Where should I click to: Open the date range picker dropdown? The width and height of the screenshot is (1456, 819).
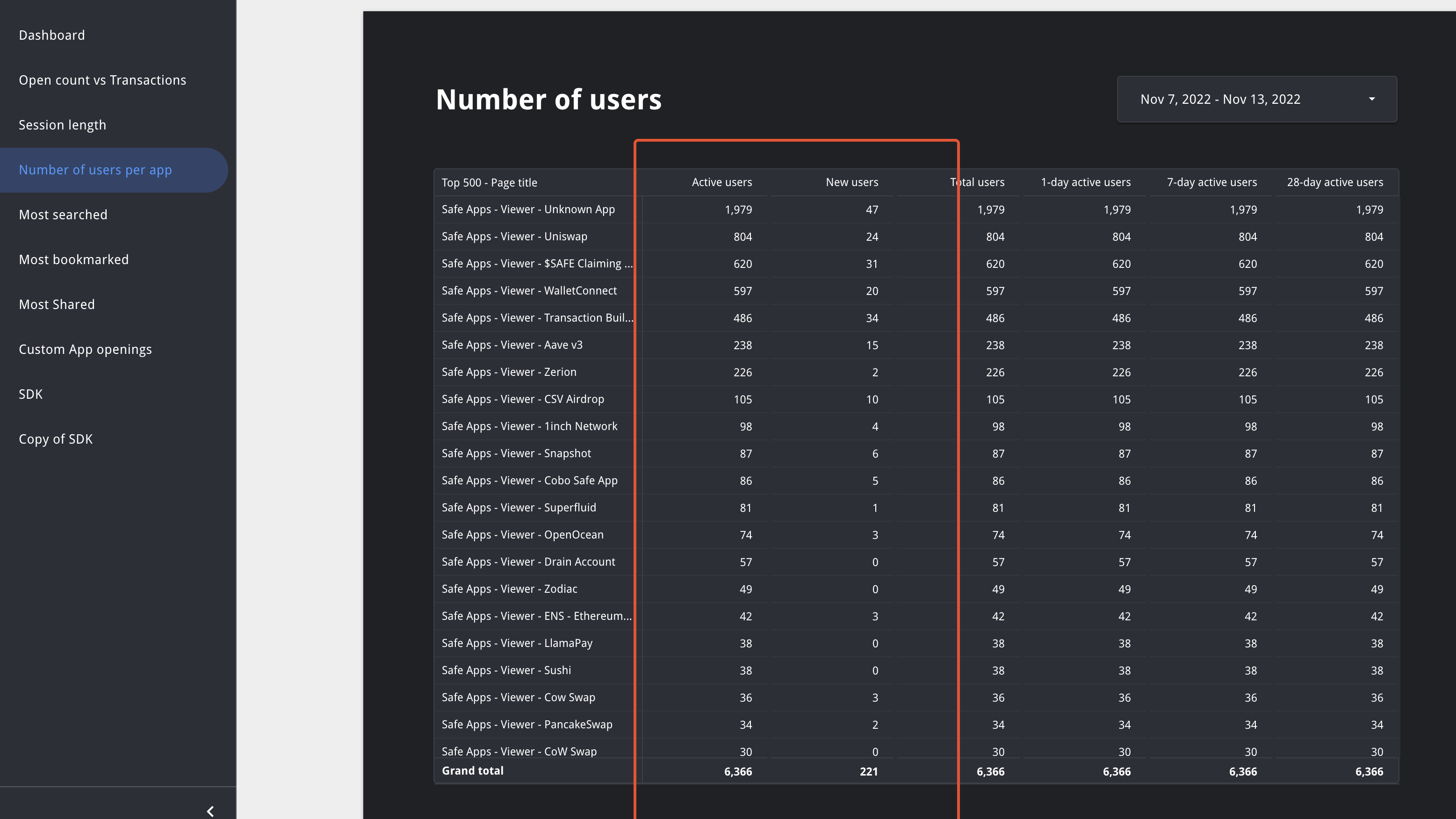[x=1256, y=99]
